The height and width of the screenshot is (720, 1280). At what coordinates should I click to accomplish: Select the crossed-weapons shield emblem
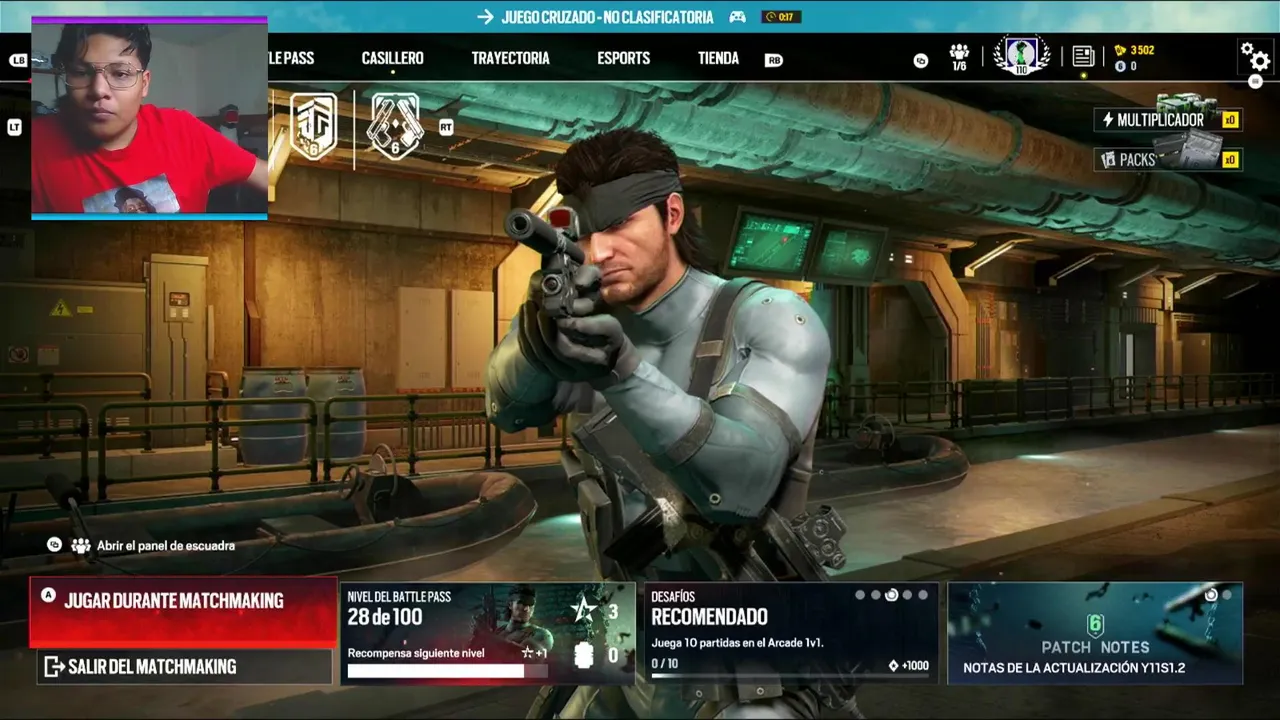395,127
